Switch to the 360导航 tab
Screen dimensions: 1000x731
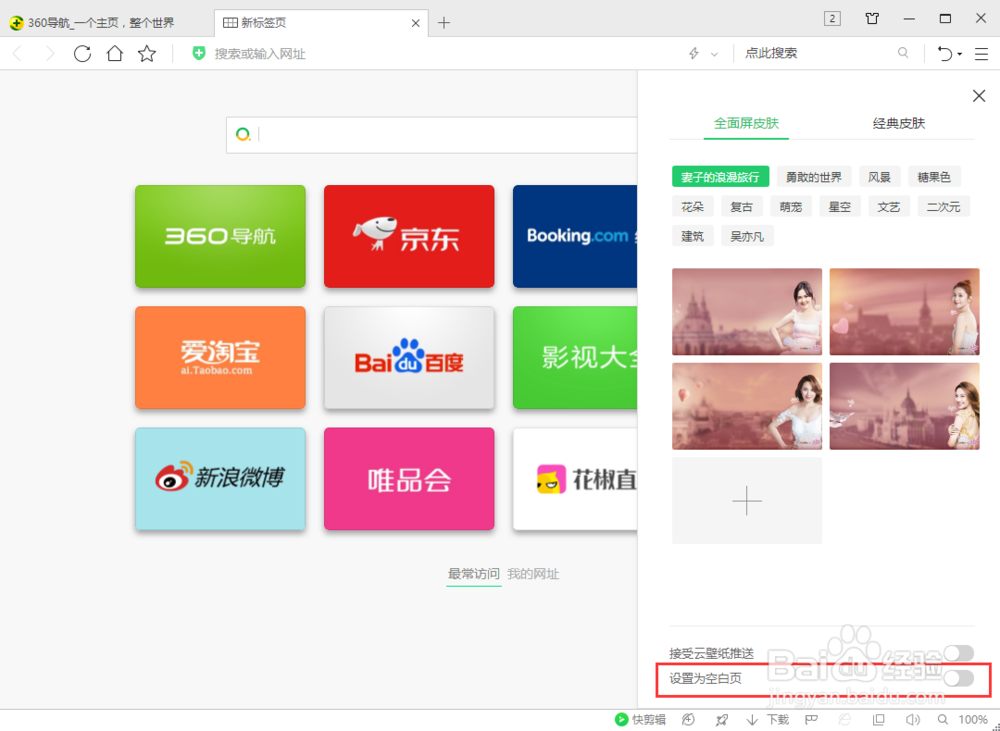click(107, 23)
